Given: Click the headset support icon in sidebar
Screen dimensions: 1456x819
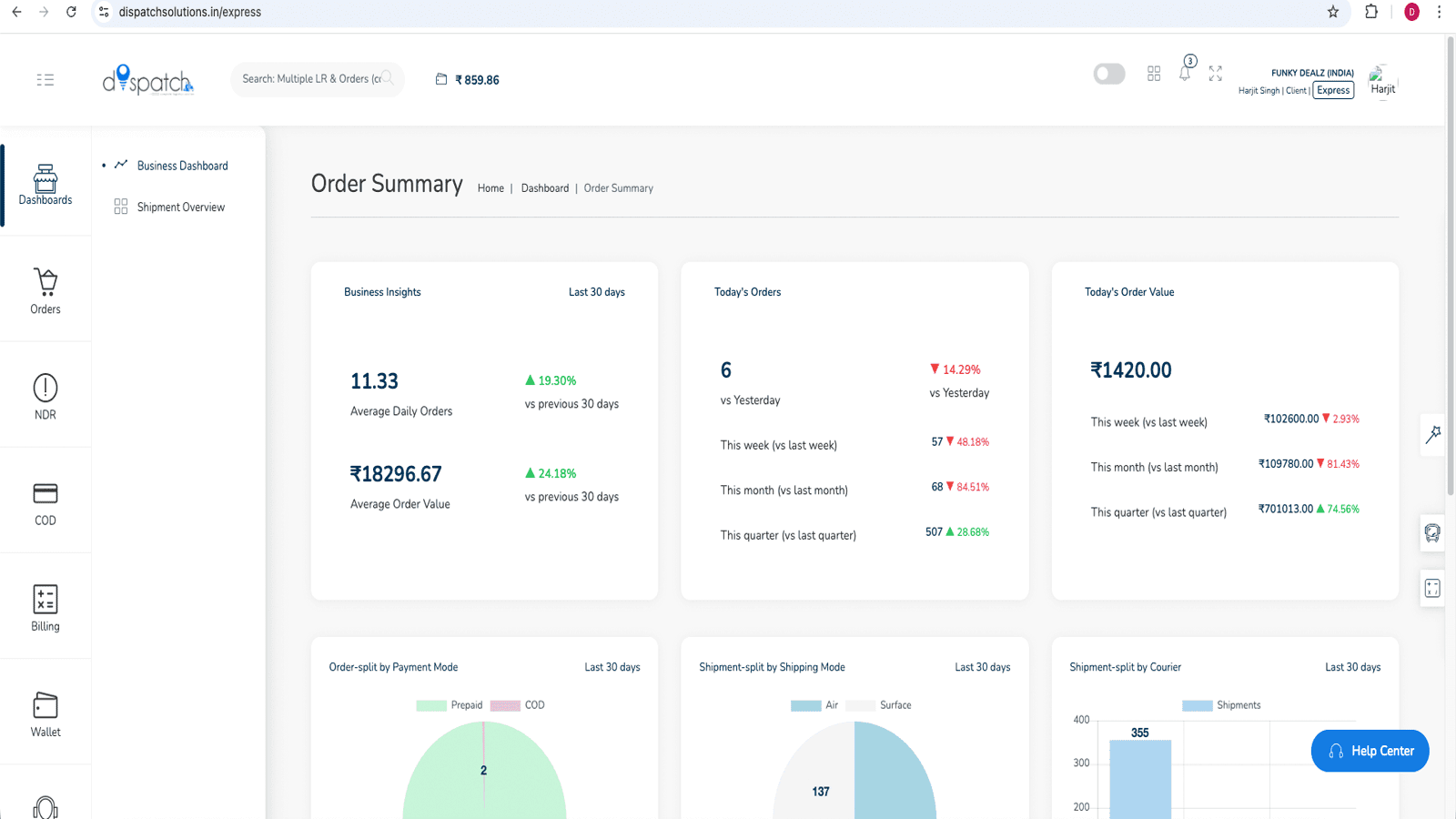Looking at the screenshot, I should pos(45,808).
